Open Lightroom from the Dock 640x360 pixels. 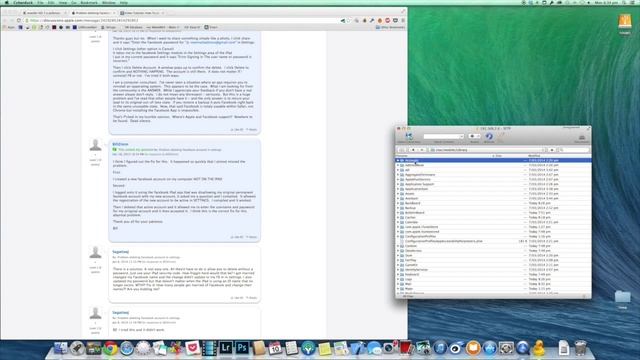(226, 348)
